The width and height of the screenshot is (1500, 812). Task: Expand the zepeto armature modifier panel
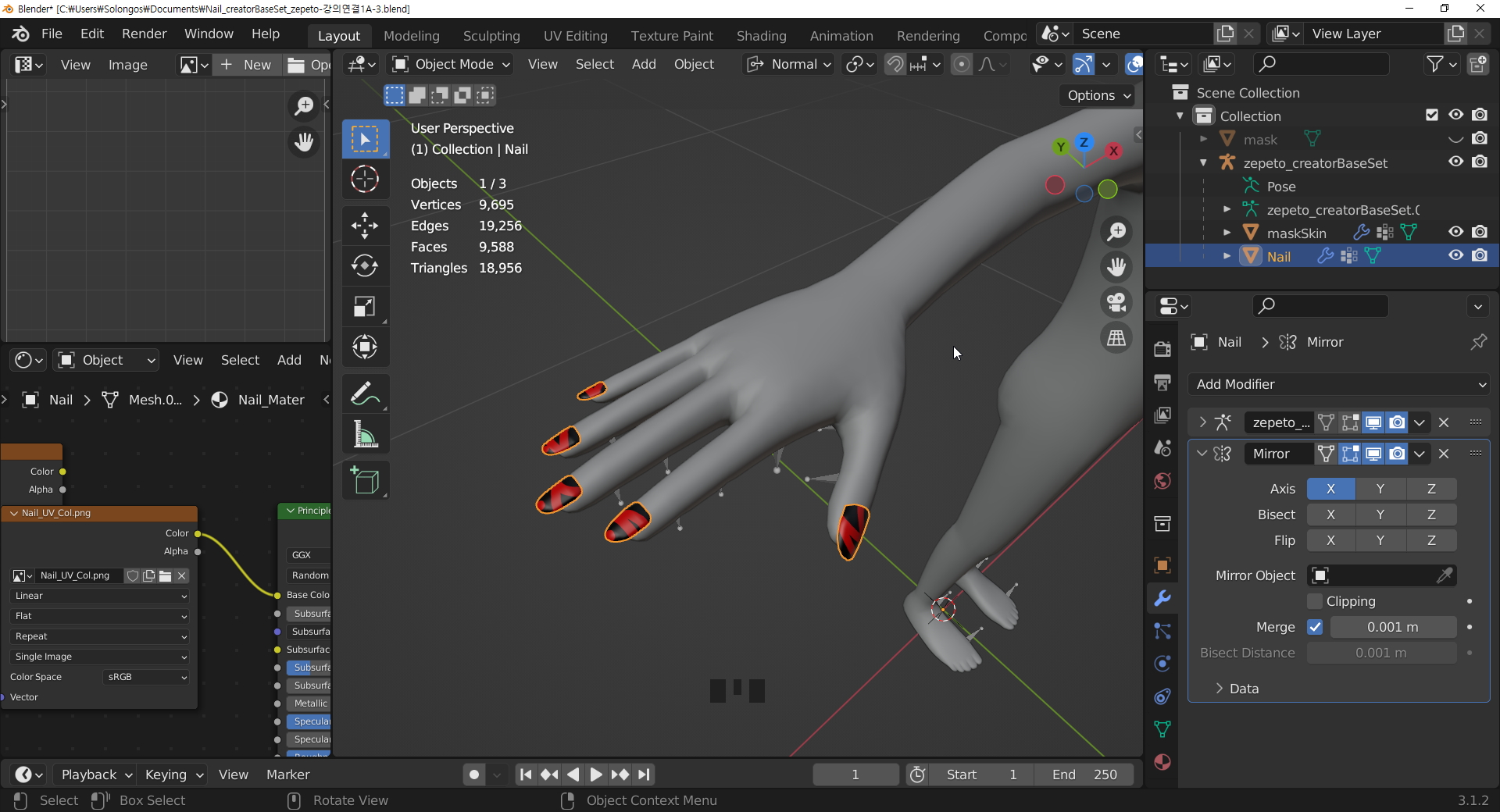click(x=1202, y=422)
